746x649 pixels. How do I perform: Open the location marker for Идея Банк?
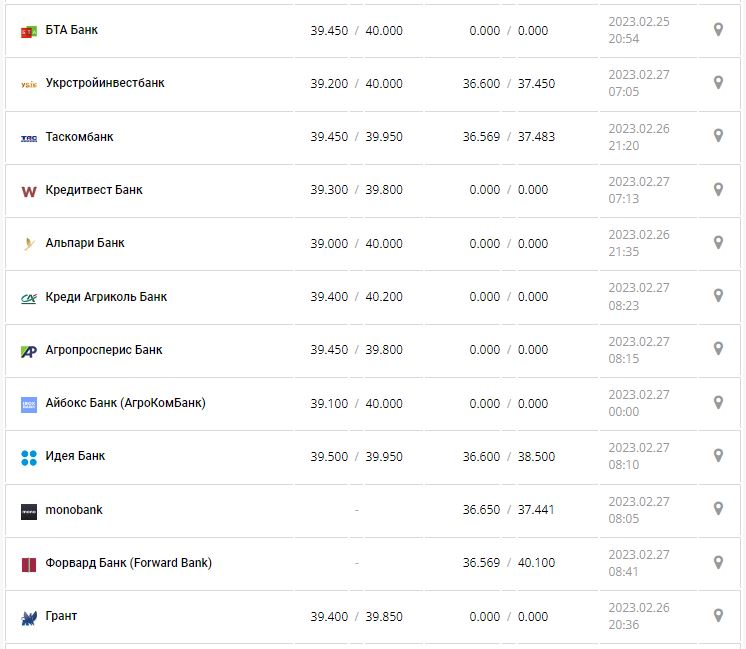[x=718, y=456]
